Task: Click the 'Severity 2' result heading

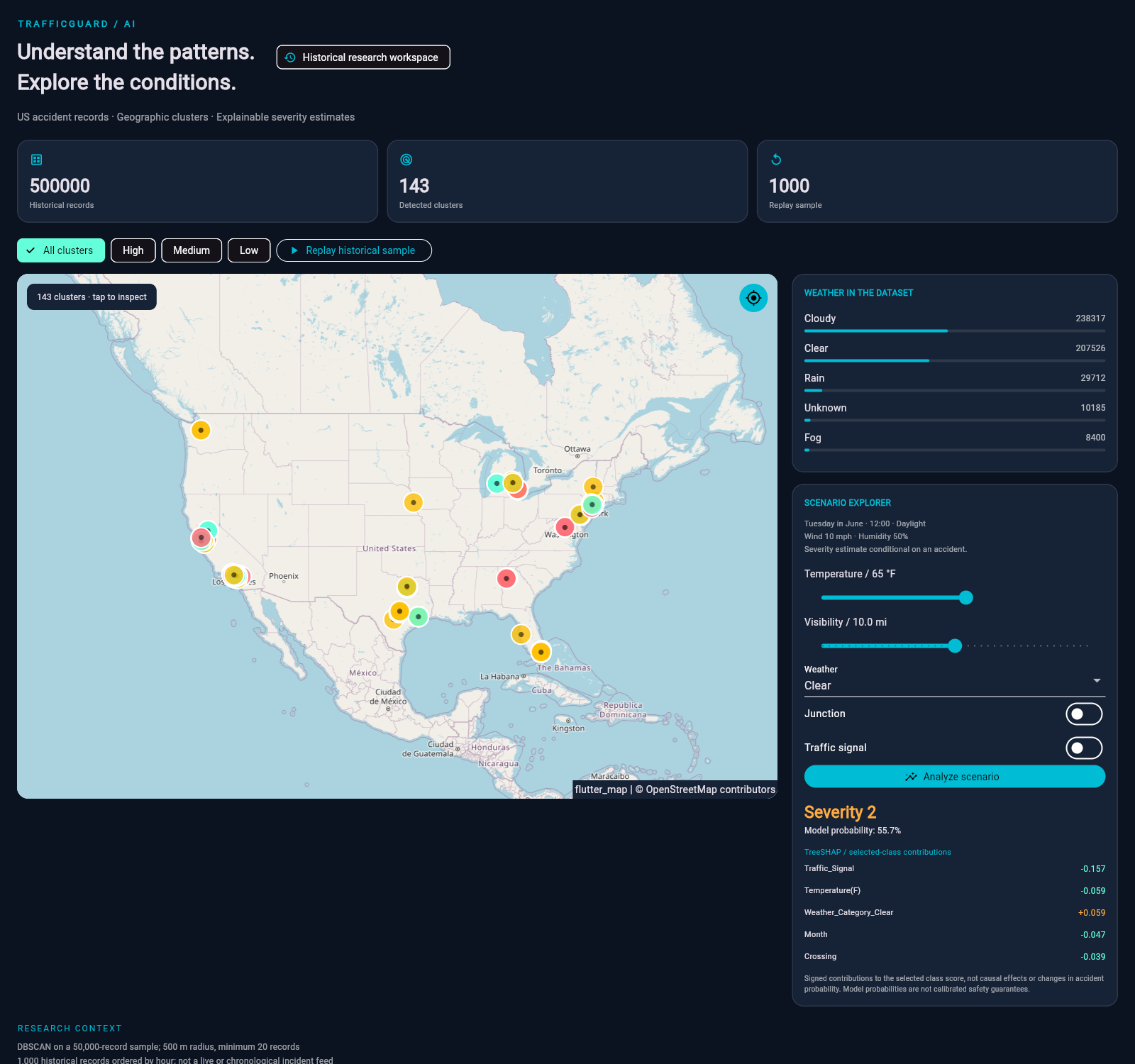Action: [840, 812]
